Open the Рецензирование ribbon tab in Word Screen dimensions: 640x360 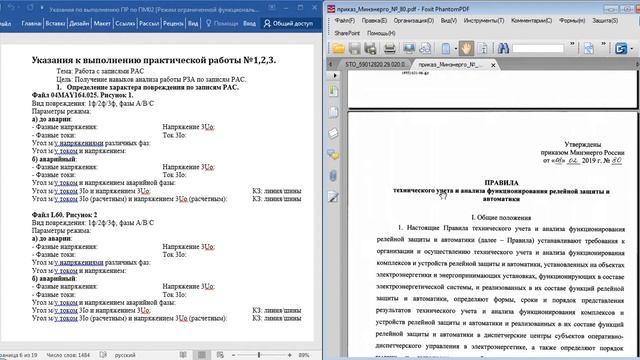coord(173,24)
